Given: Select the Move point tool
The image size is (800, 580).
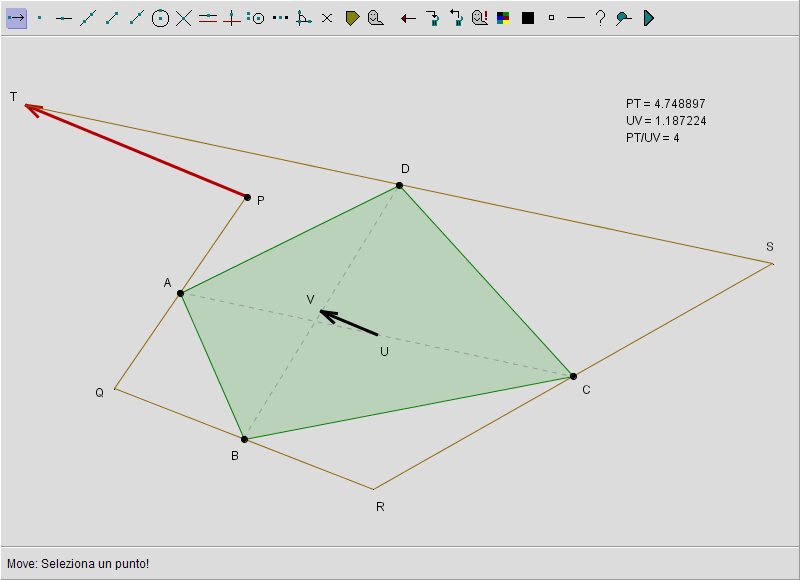Looking at the screenshot, I should (x=16, y=18).
